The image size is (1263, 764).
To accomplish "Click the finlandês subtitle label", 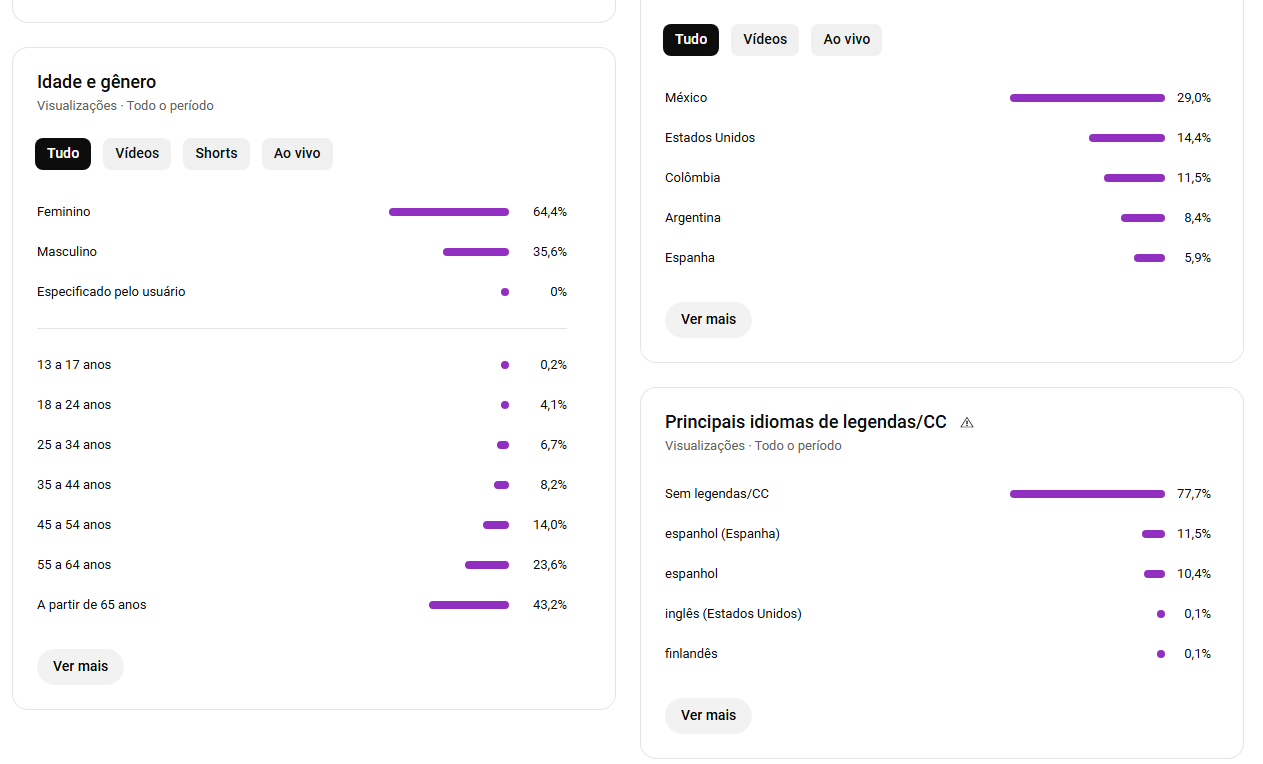I will 691,654.
